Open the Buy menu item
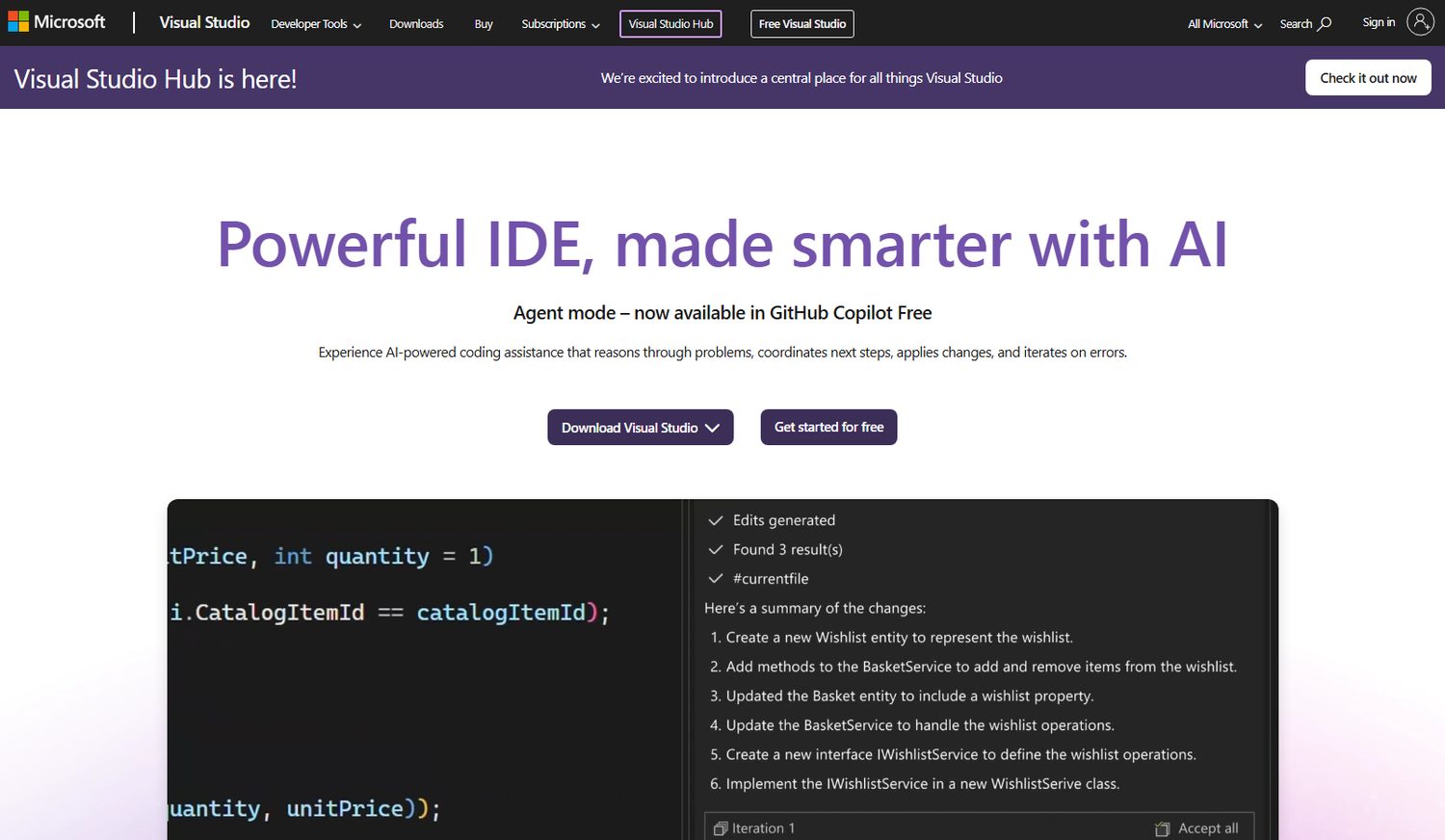The width and height of the screenshot is (1445, 840). tap(484, 24)
